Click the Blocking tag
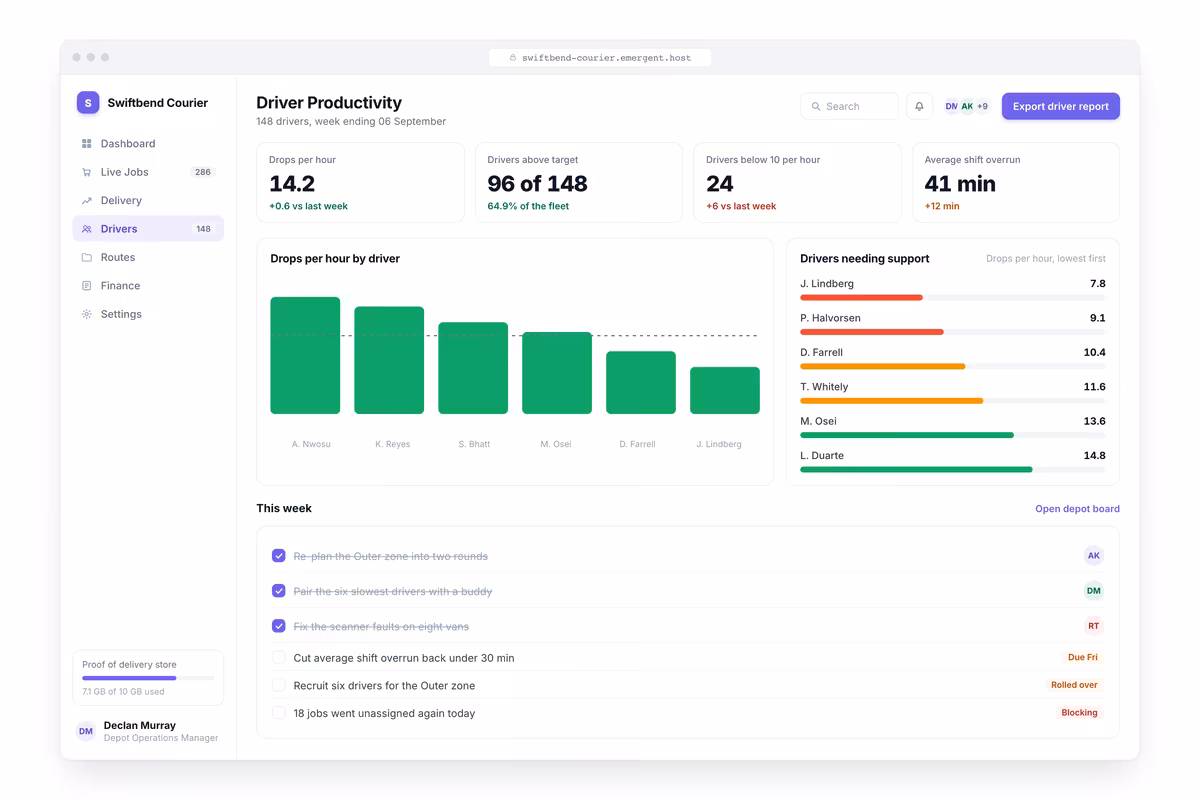This screenshot has width=1200, height=800. [x=1080, y=713]
